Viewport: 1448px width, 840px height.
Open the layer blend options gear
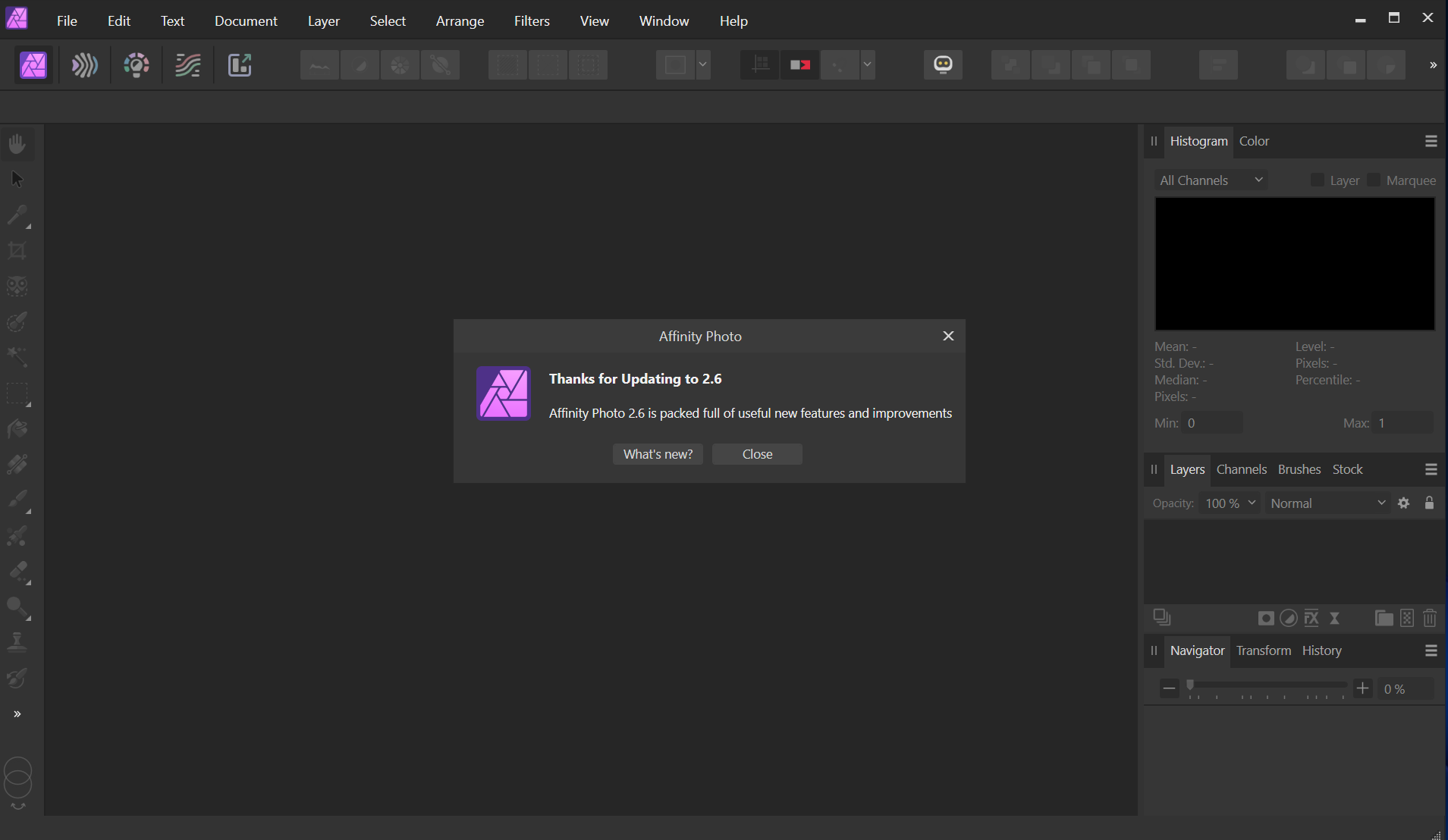coord(1404,503)
